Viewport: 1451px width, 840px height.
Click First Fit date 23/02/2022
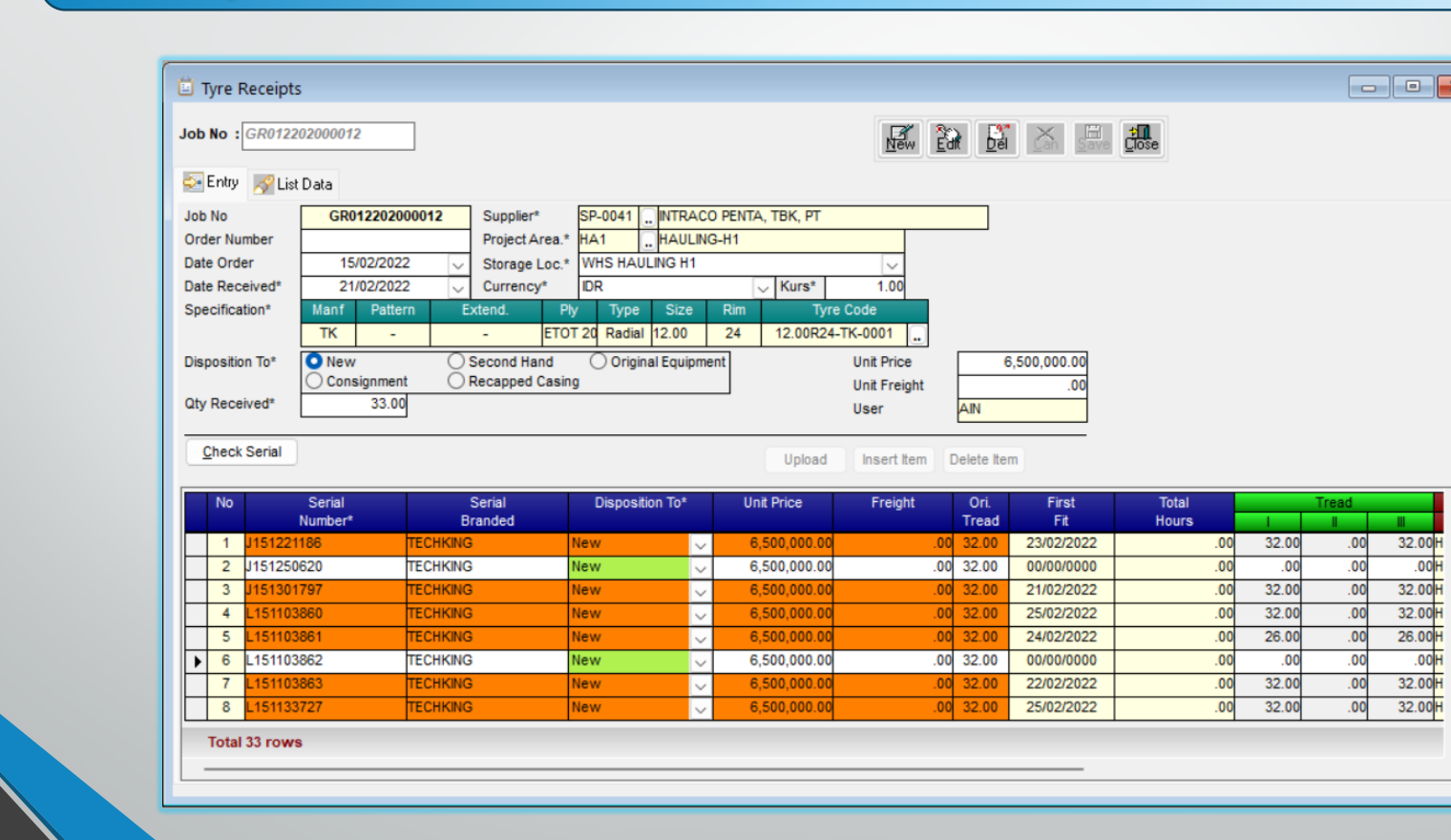point(1062,543)
